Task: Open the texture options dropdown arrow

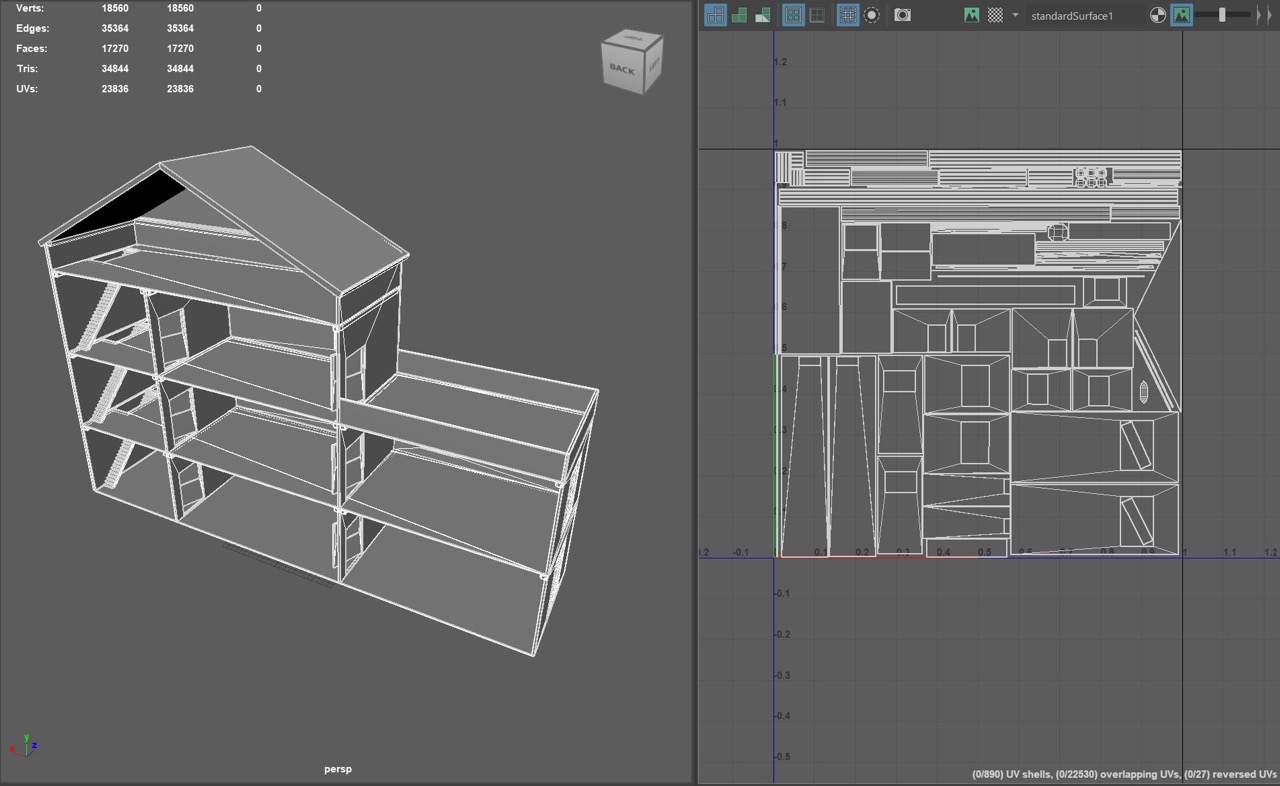Action: (1016, 15)
